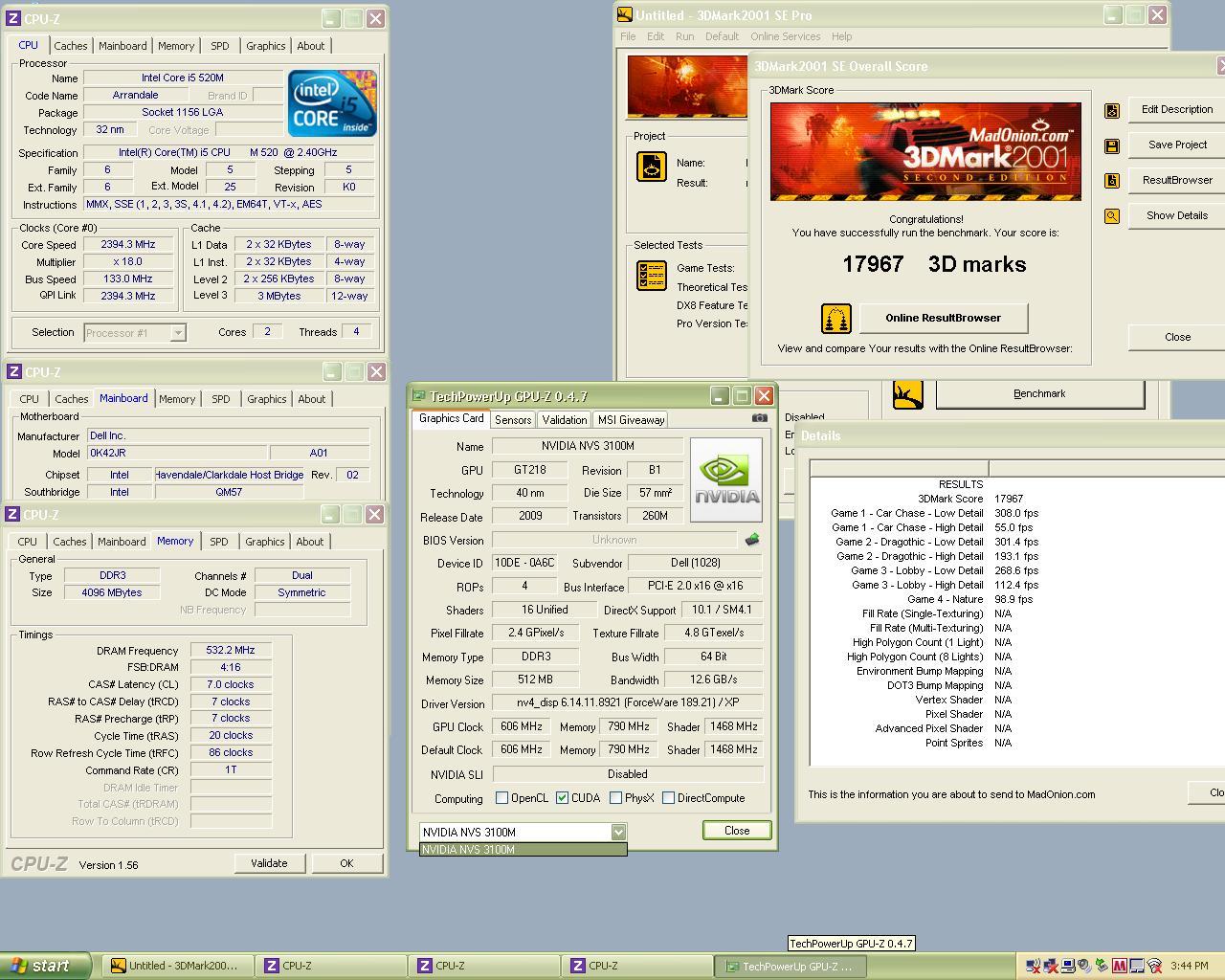Close the Overall Score dialog with Close button

[1177, 337]
